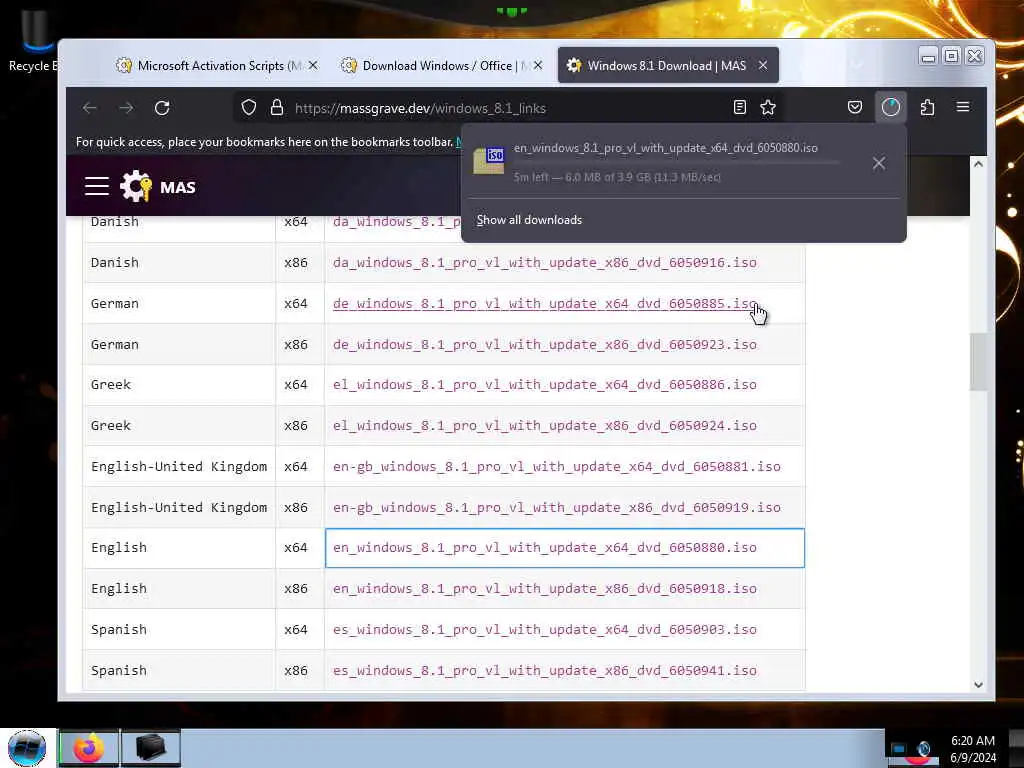Screen dimensions: 1024x768
Task: Click the manage bookmarks link in toolbar
Action: [x=458, y=142]
